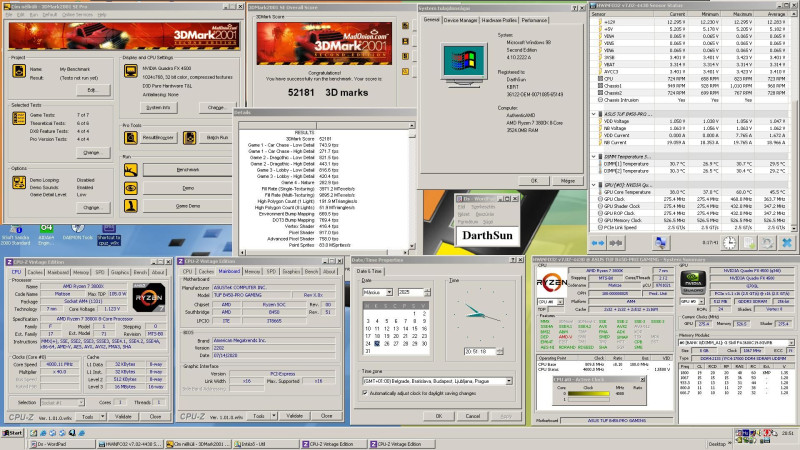800x450 pixels.
Task: Toggle automatic daylight saving adjustment checkbox
Action: (365, 393)
